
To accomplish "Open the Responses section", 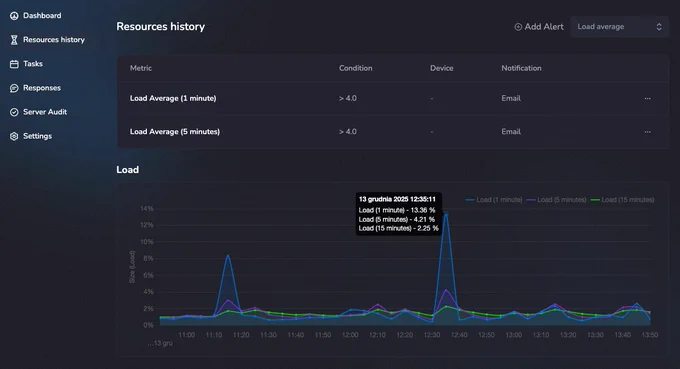I will click(42, 88).
